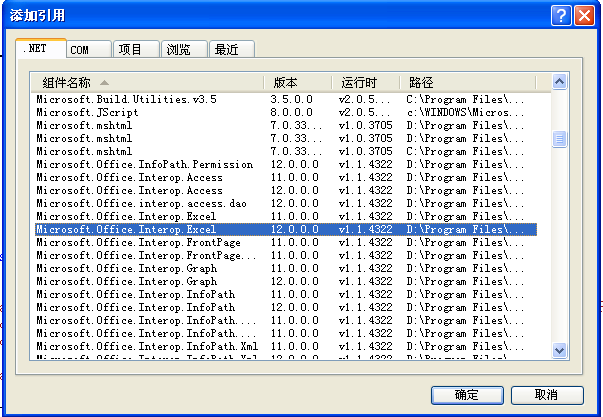Sort by the 路径 column header
Screen dimensions: 603x417
[468, 83]
